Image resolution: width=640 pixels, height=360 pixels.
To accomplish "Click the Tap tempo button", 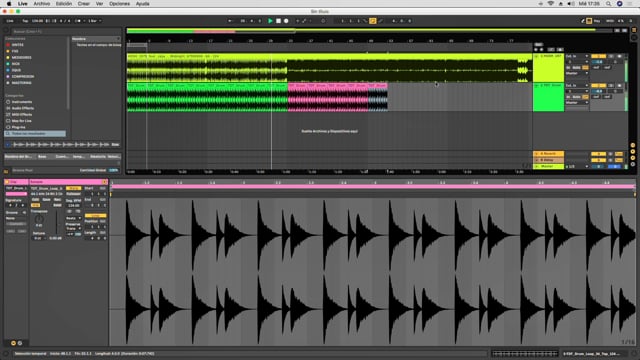I will tap(25, 21).
